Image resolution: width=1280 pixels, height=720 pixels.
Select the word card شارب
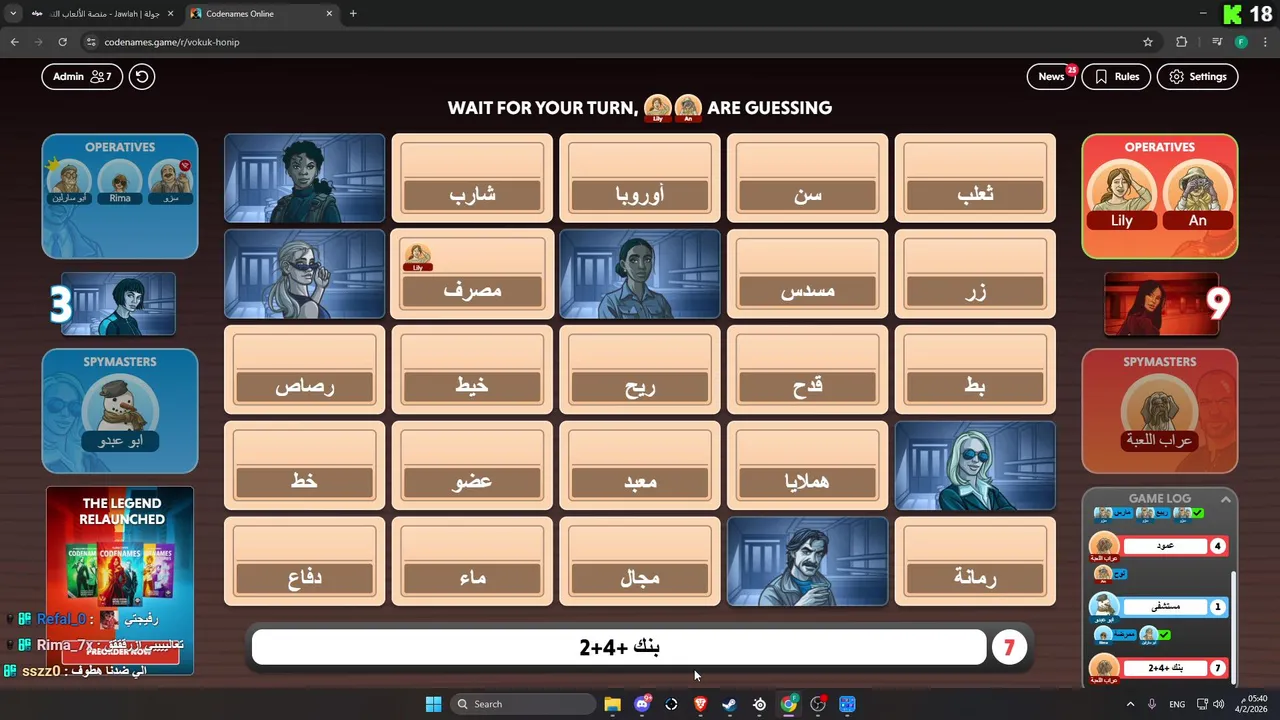(472, 178)
